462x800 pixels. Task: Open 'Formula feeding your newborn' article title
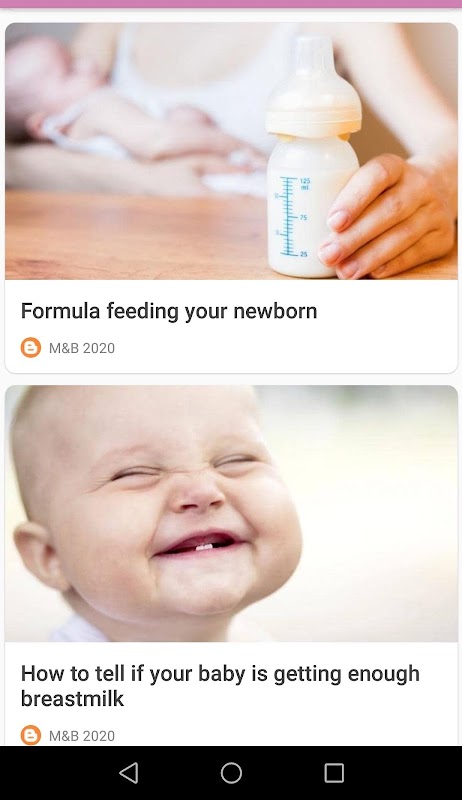pos(169,311)
